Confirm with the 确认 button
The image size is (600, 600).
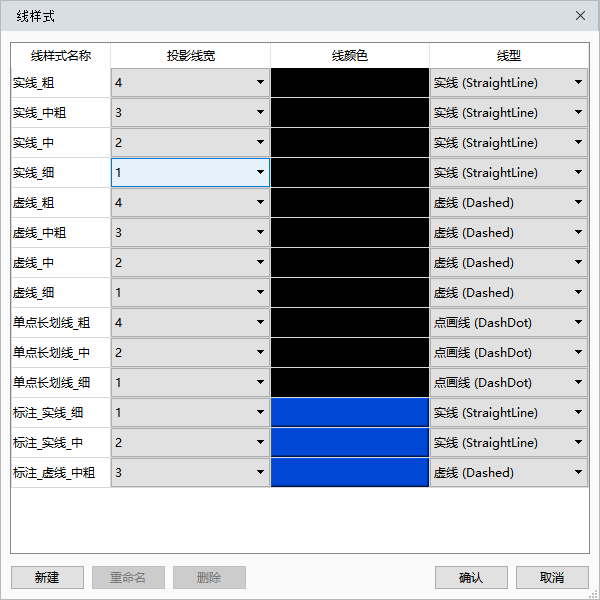pos(471,577)
